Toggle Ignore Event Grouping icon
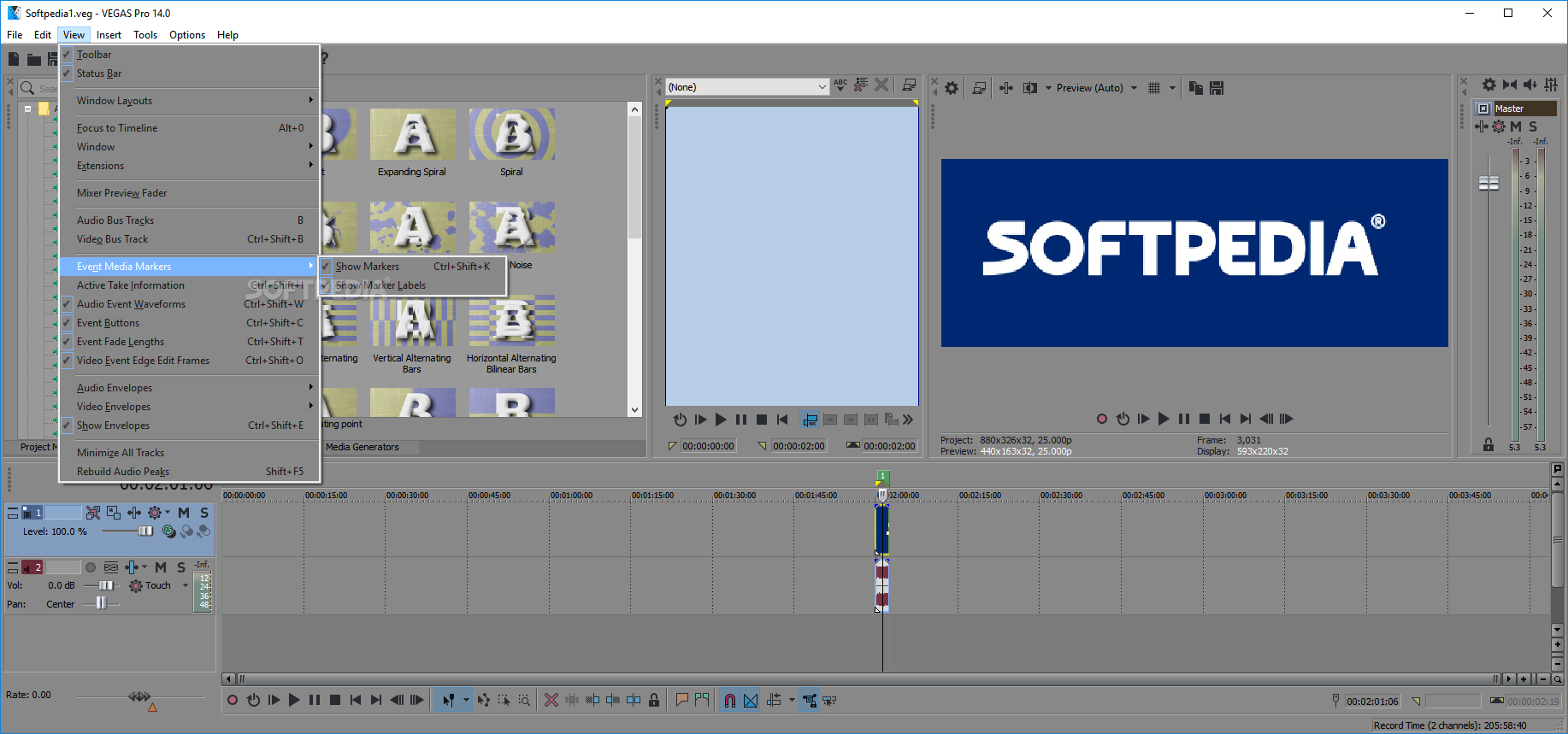1568x734 pixels. (829, 700)
